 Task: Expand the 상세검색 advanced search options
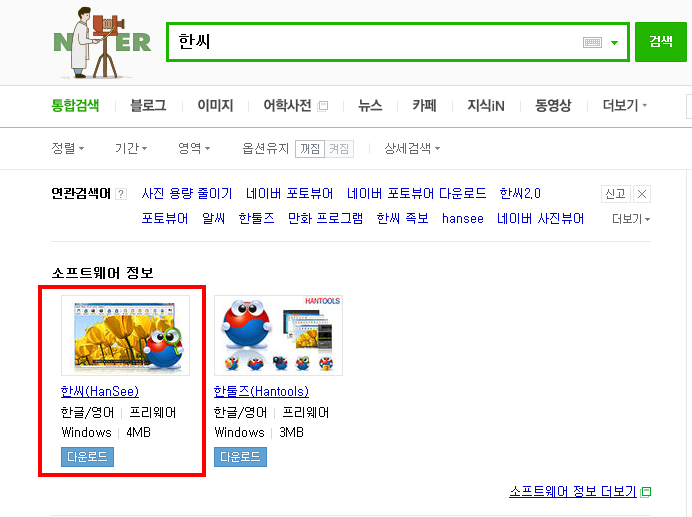(x=412, y=148)
